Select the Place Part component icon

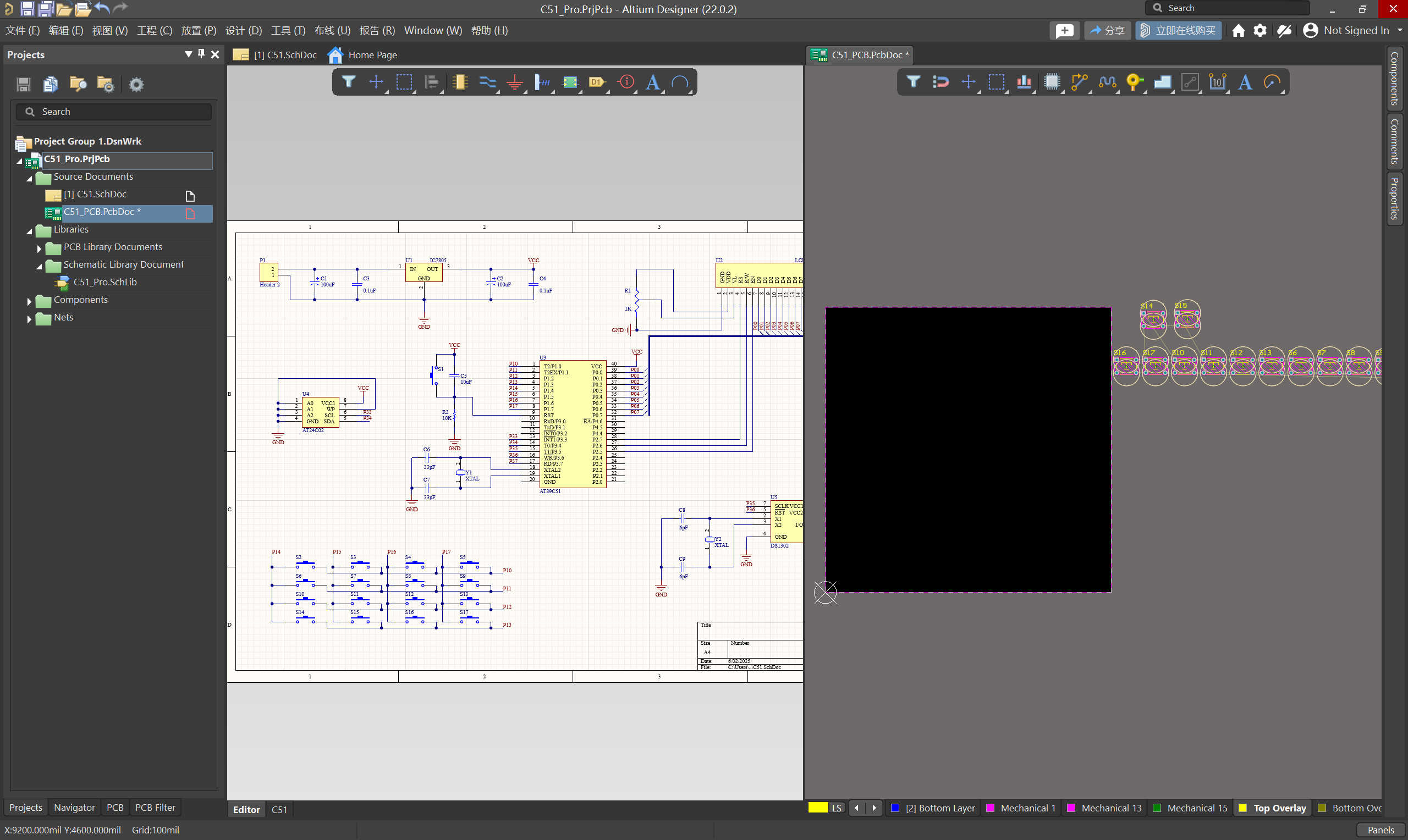click(460, 82)
